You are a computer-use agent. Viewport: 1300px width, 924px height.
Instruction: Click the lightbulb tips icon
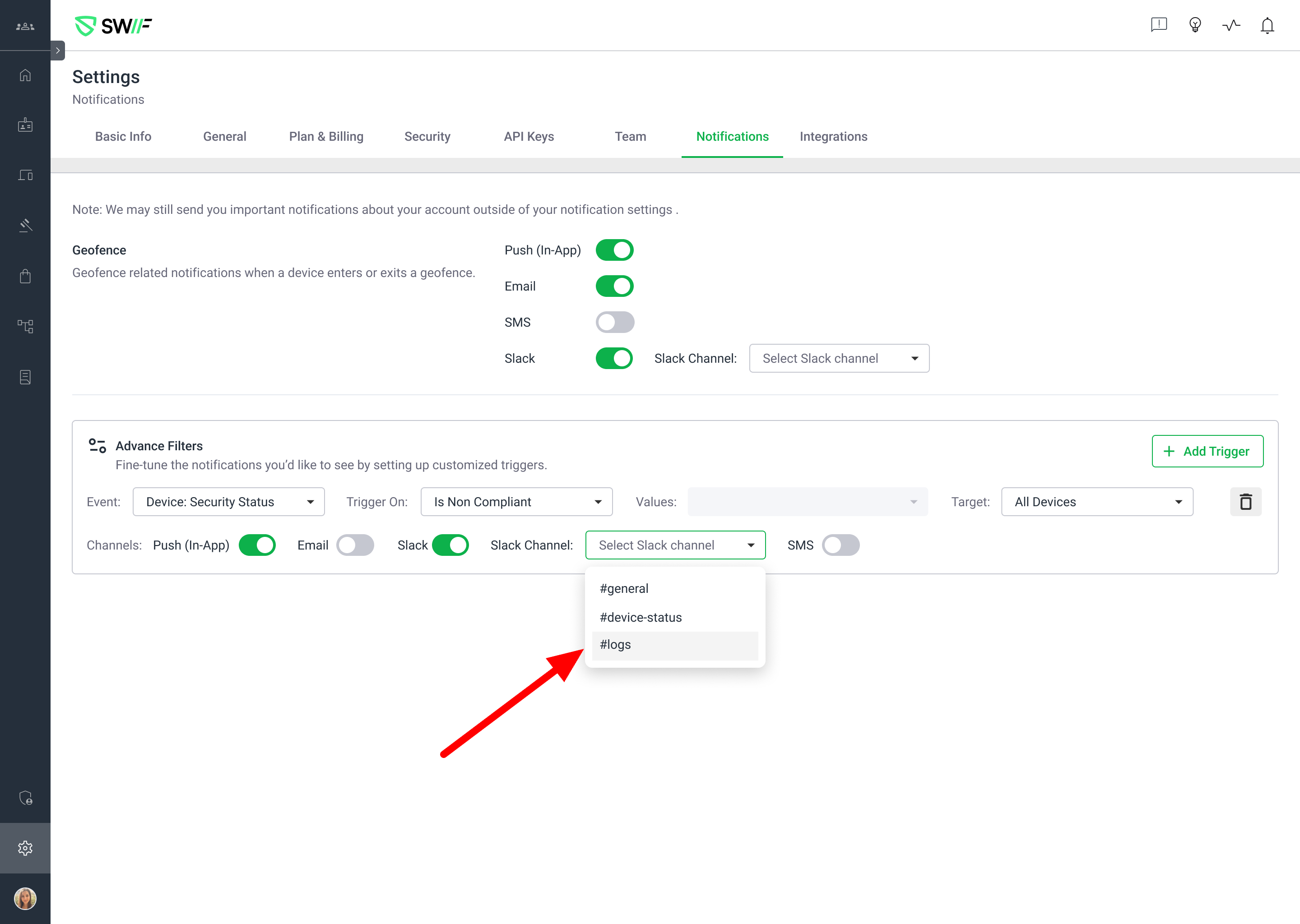(x=1195, y=26)
